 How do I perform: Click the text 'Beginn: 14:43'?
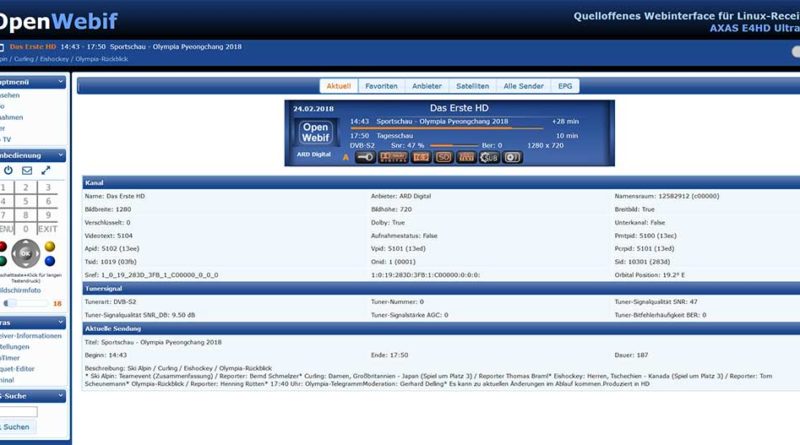pos(106,355)
